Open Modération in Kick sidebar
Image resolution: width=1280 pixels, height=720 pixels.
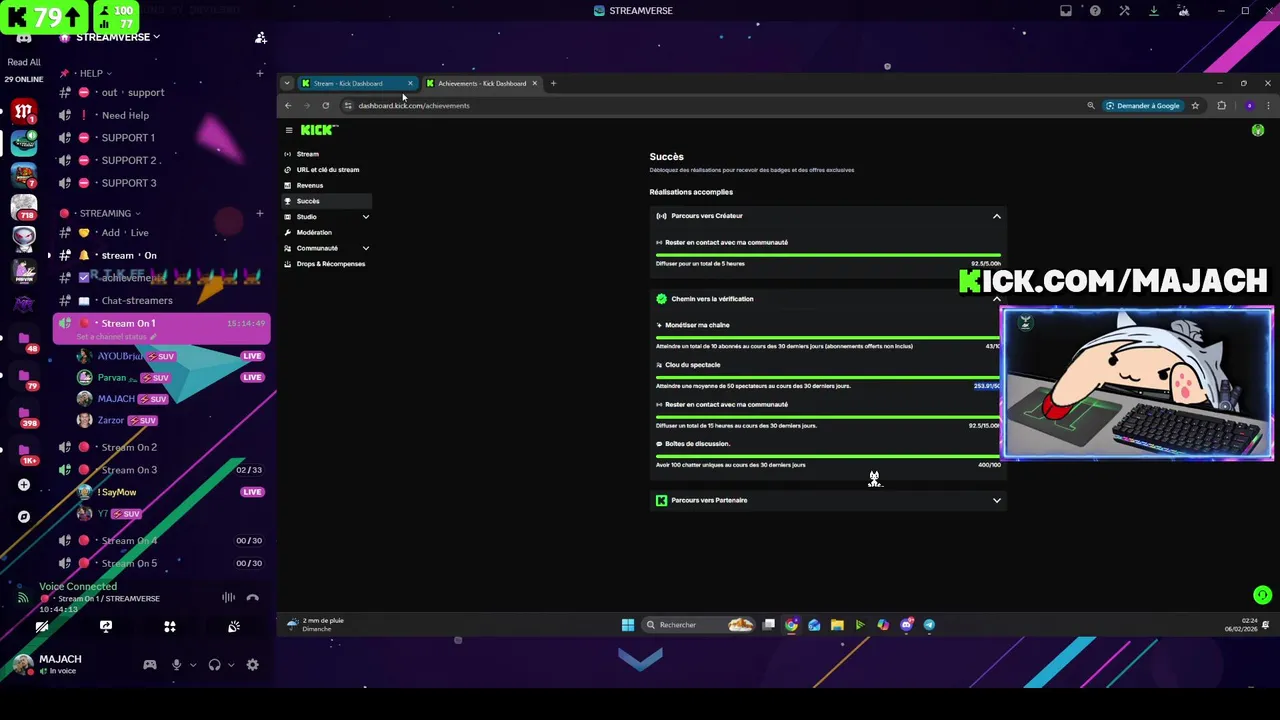313,232
